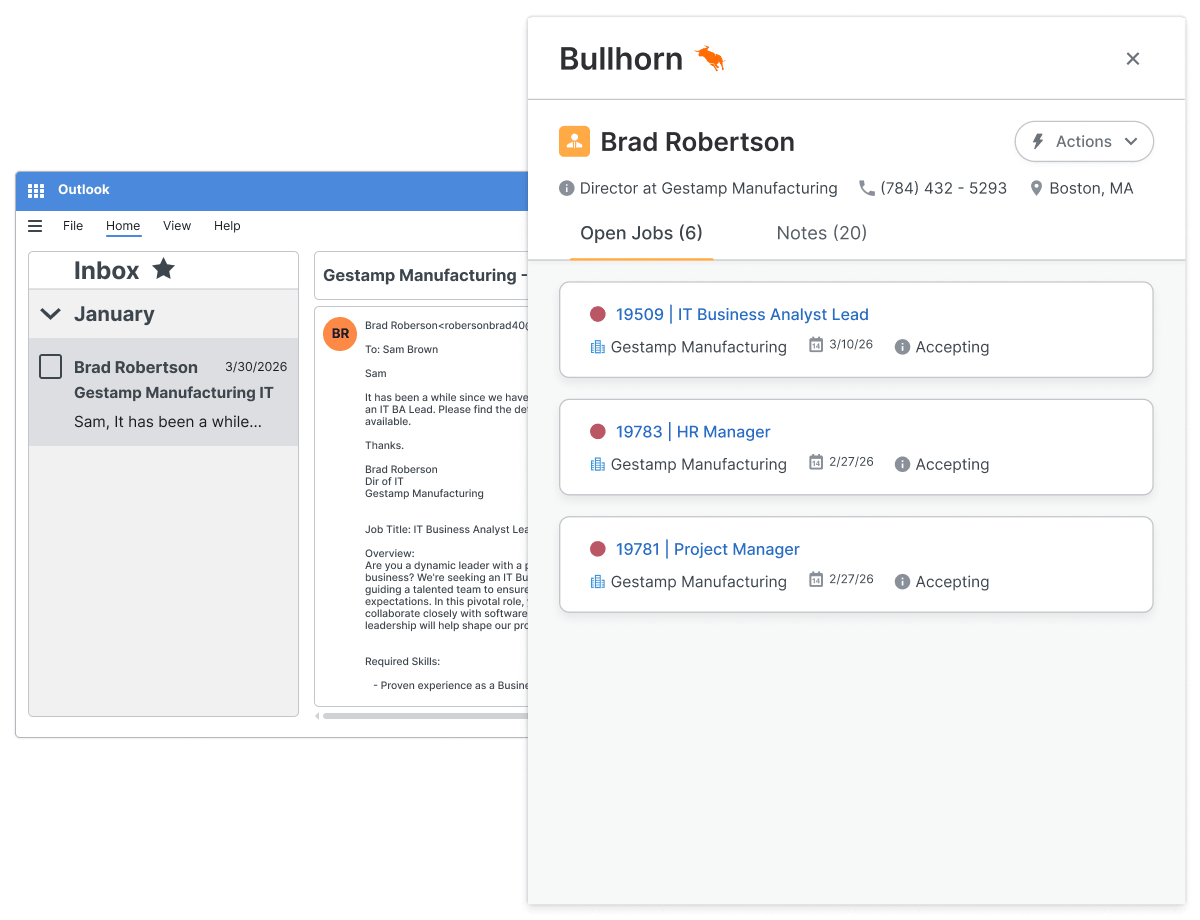Screen dimensions: 1200x920
Task: Click the info icon on the Project Manager job
Action: point(902,581)
